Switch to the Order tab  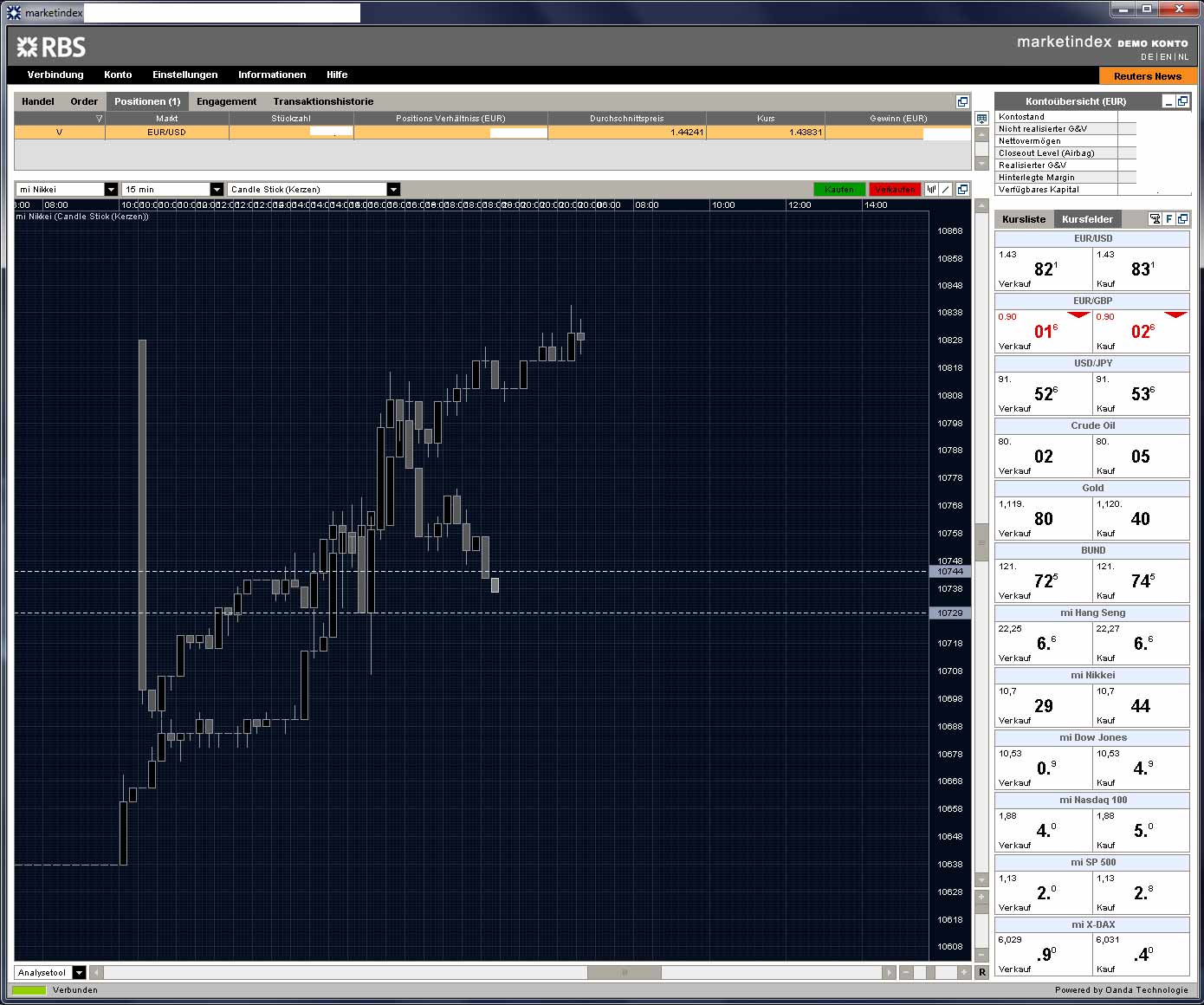pyautogui.click(x=84, y=101)
